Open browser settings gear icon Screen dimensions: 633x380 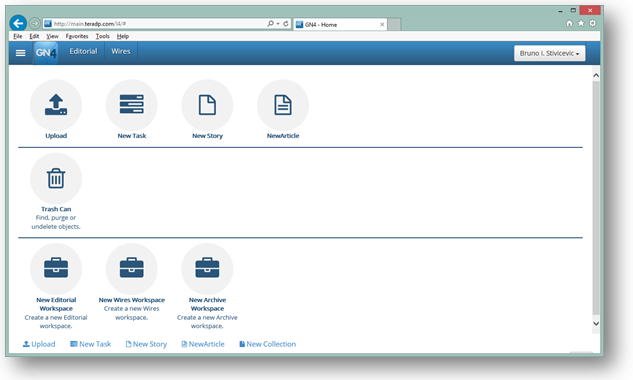[x=593, y=23]
